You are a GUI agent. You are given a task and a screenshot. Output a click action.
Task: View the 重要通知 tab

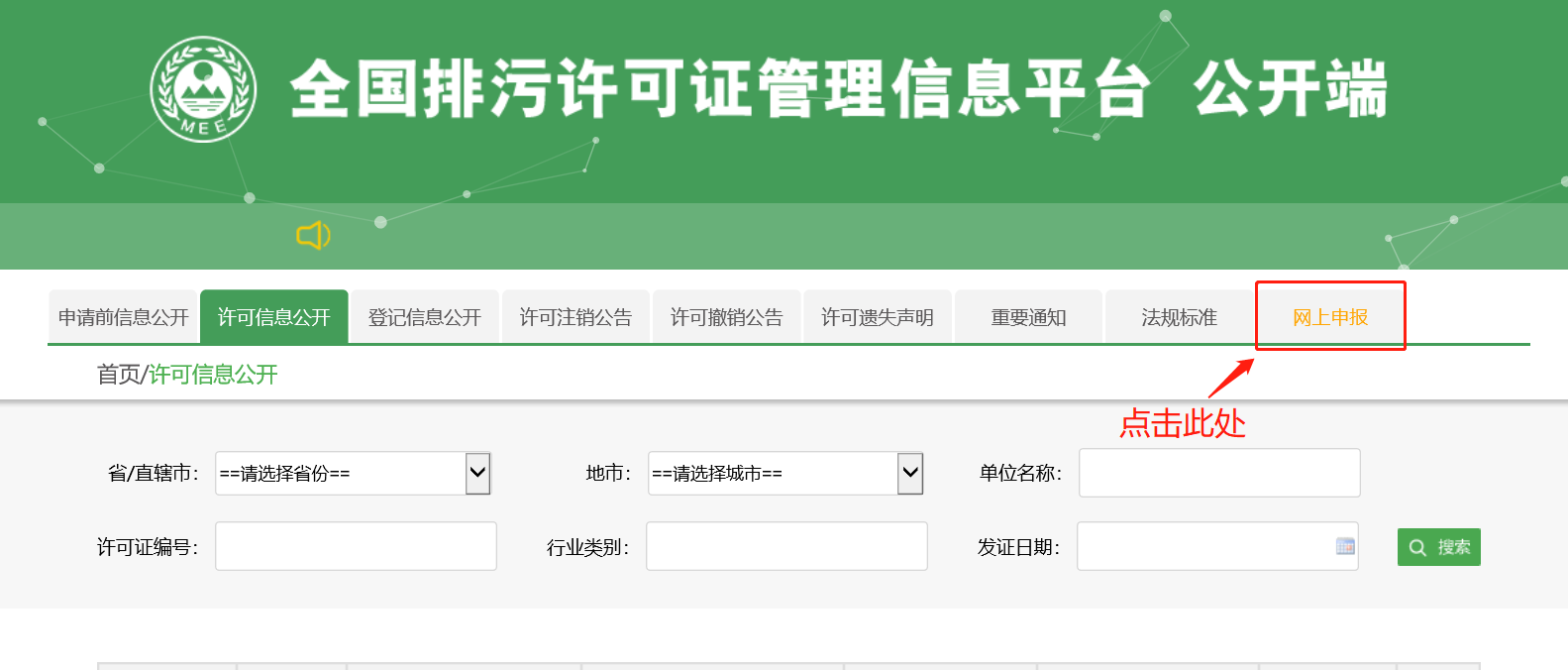coord(1028,317)
